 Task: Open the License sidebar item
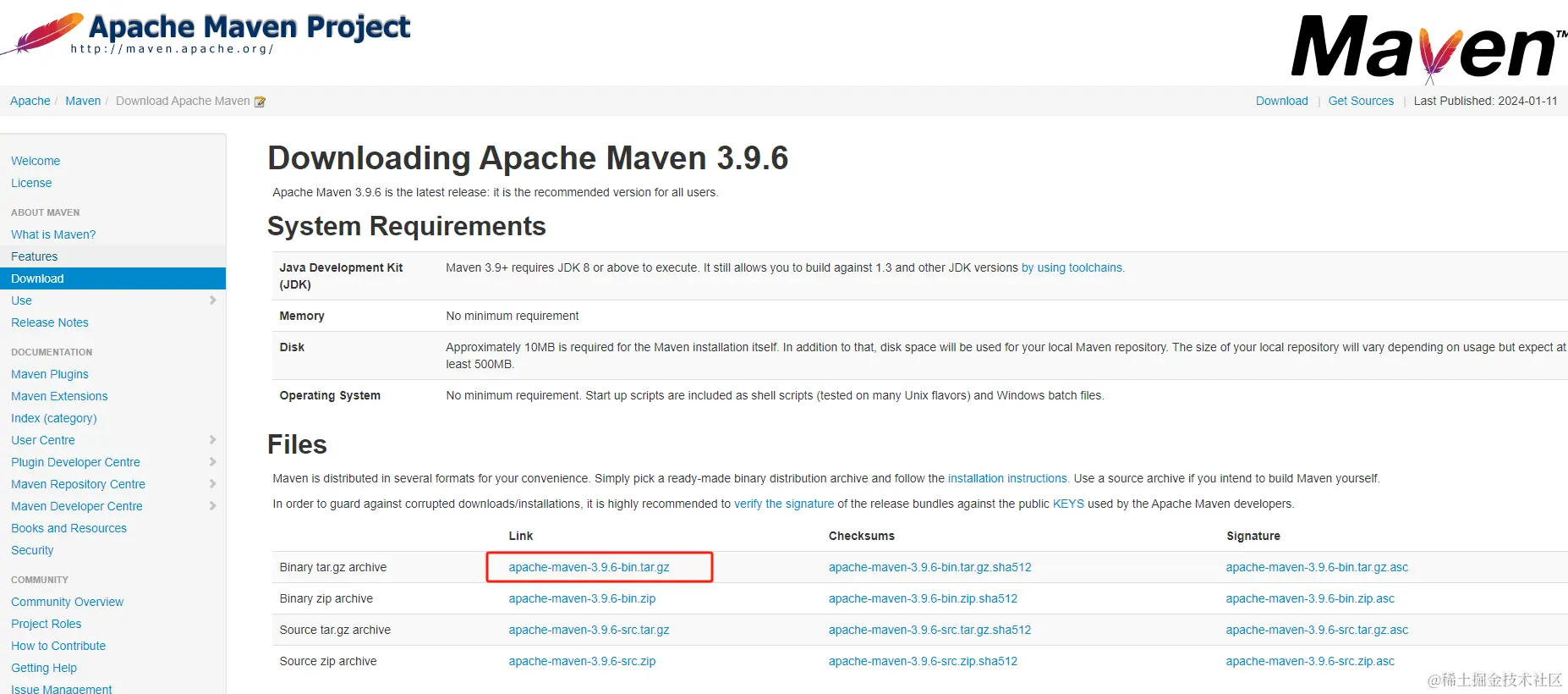pyautogui.click(x=31, y=183)
